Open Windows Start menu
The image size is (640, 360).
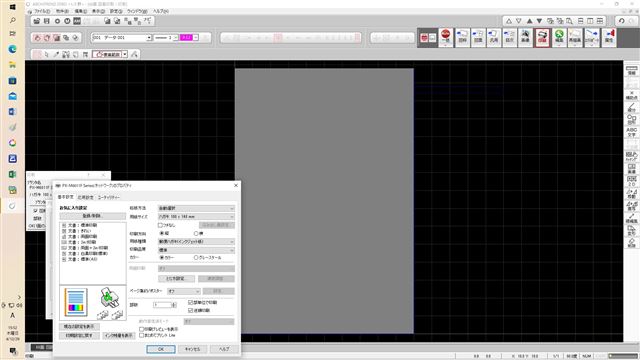(12, 7)
